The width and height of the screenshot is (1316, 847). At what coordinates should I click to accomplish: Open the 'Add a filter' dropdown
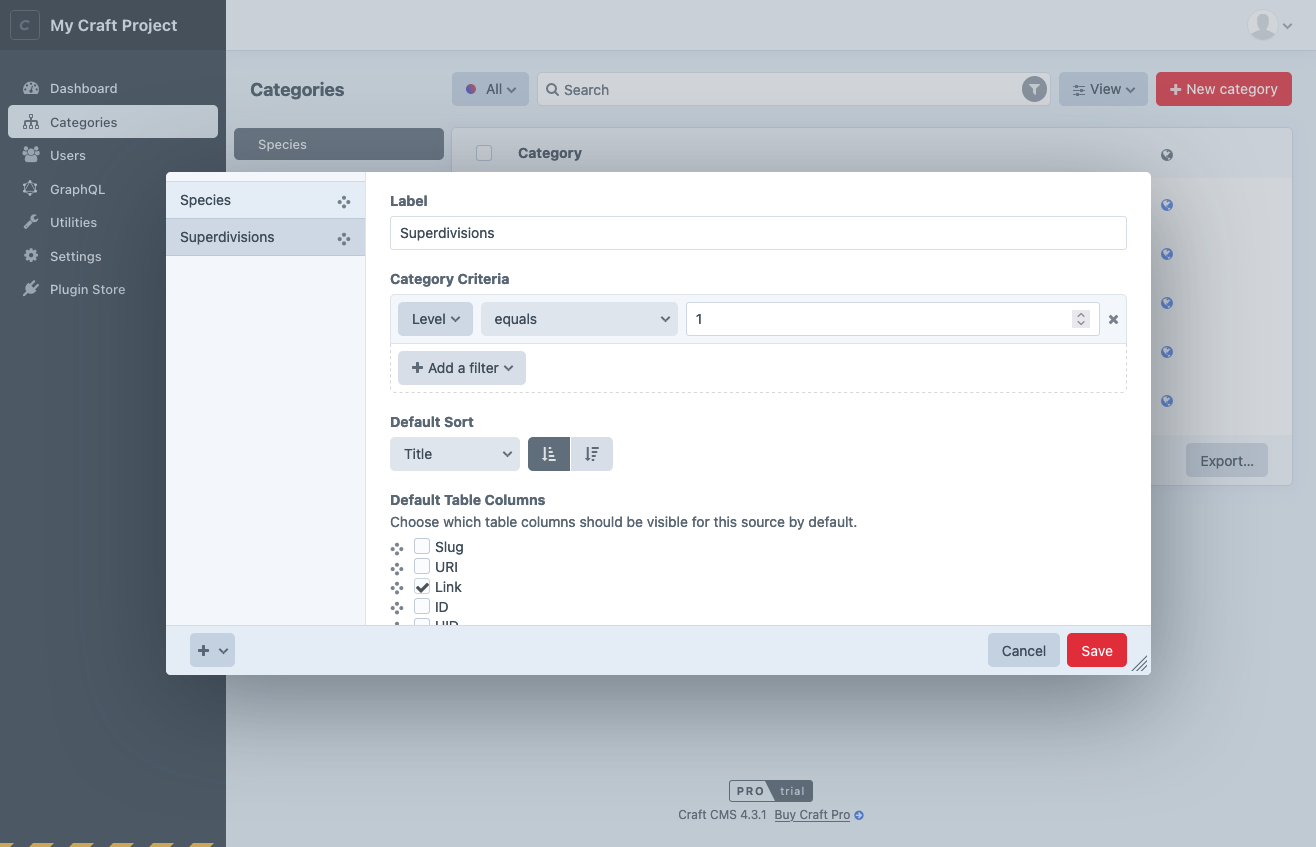tap(461, 367)
